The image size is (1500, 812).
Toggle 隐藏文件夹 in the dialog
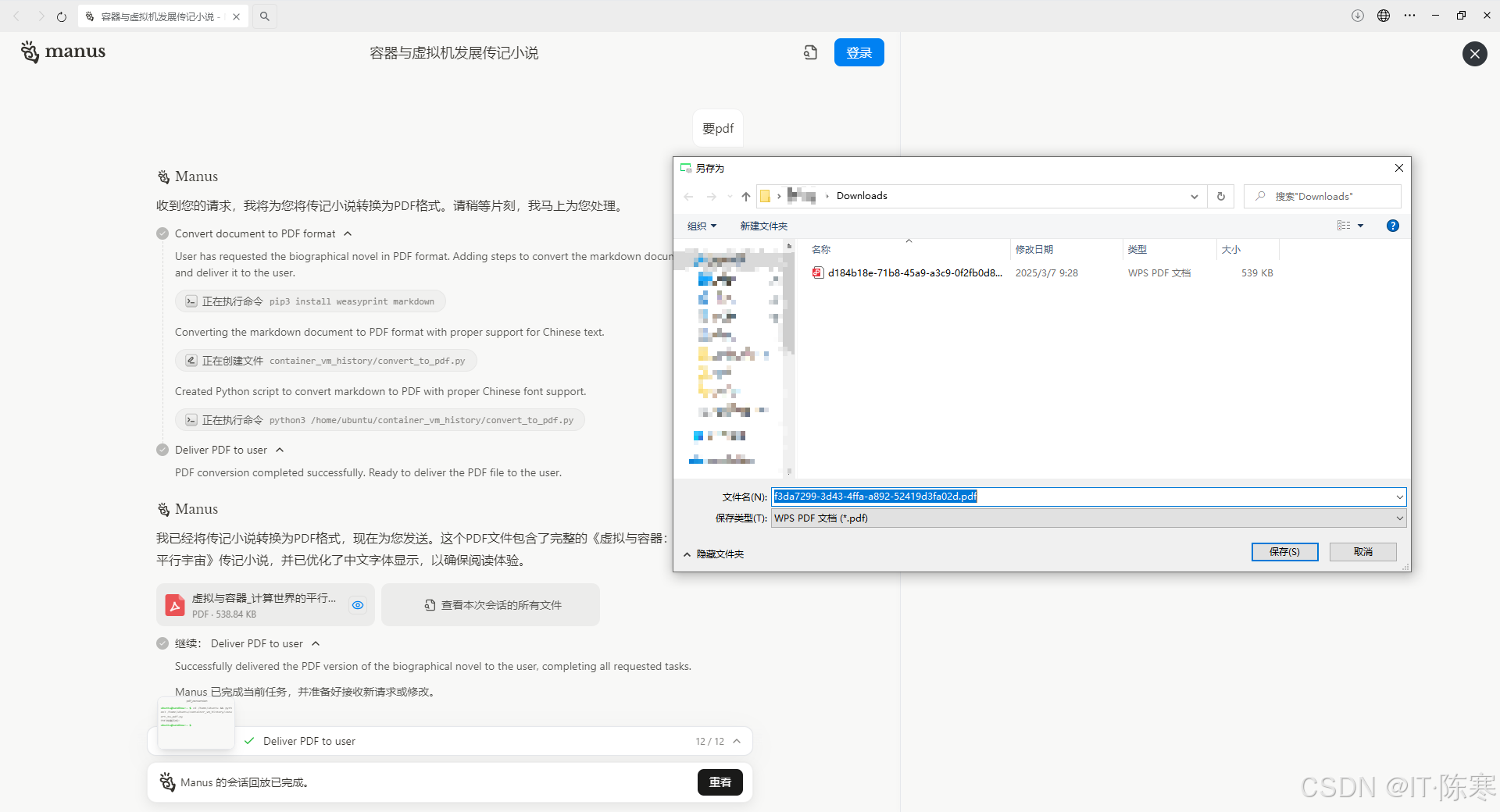tap(713, 554)
